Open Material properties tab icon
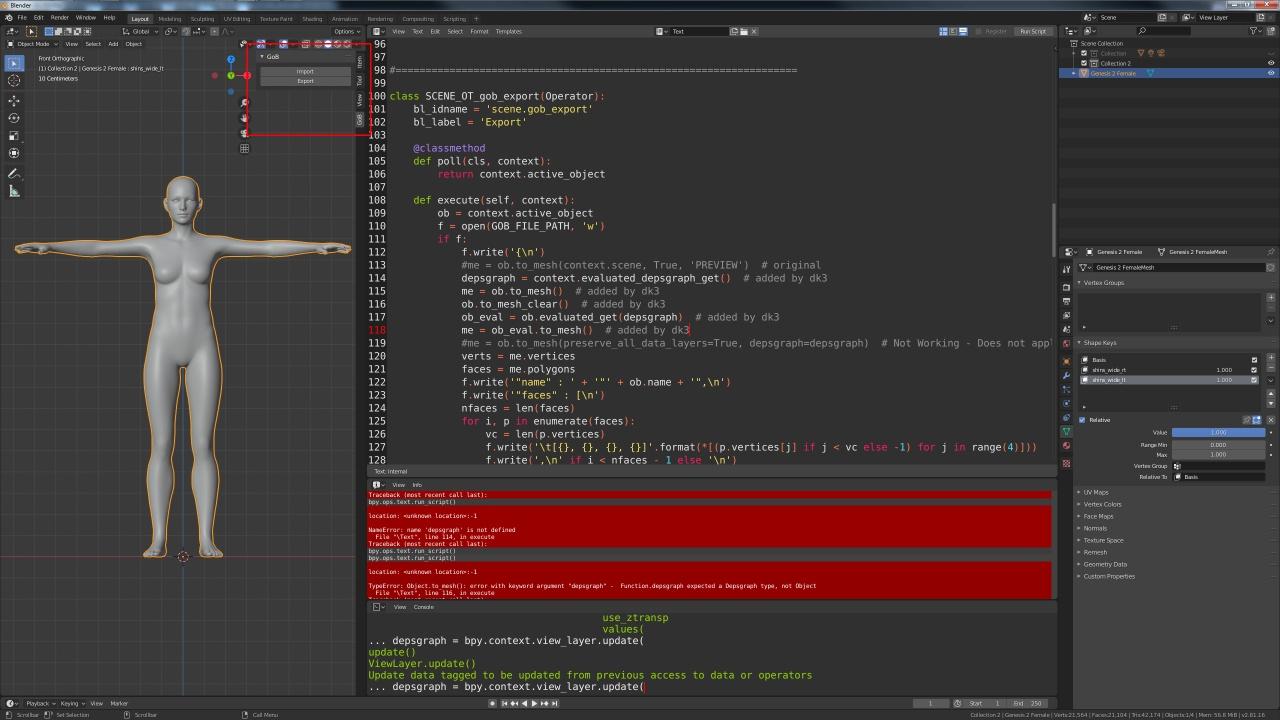The height and width of the screenshot is (720, 1280). point(1066,445)
